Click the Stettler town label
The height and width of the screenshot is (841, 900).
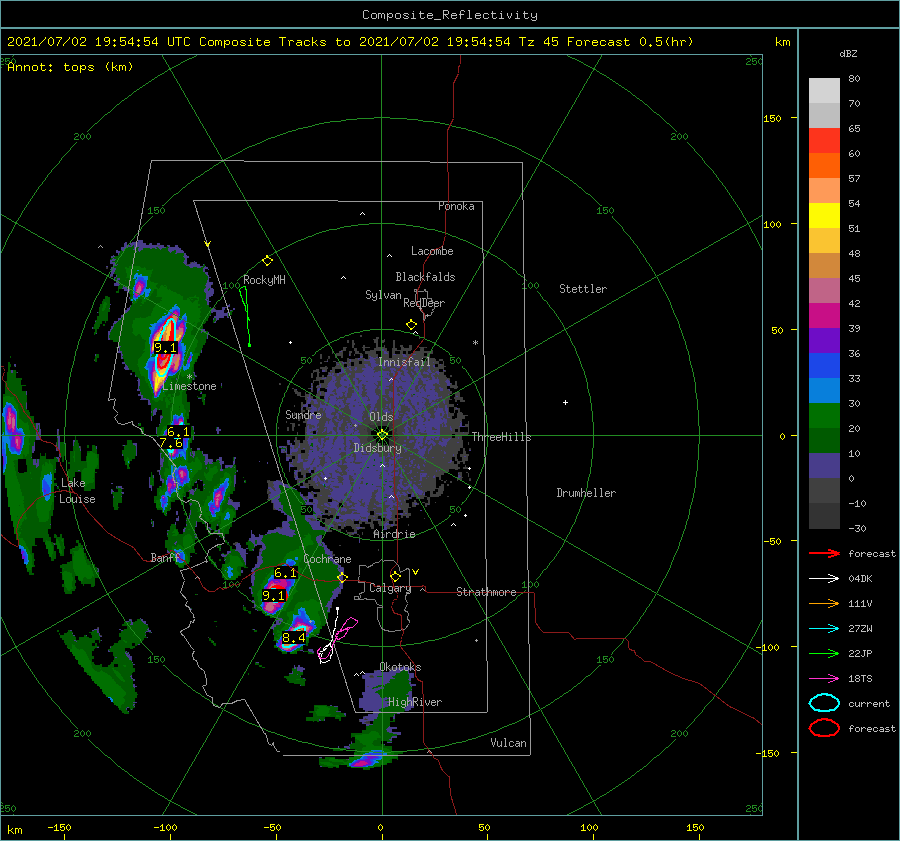tap(583, 289)
